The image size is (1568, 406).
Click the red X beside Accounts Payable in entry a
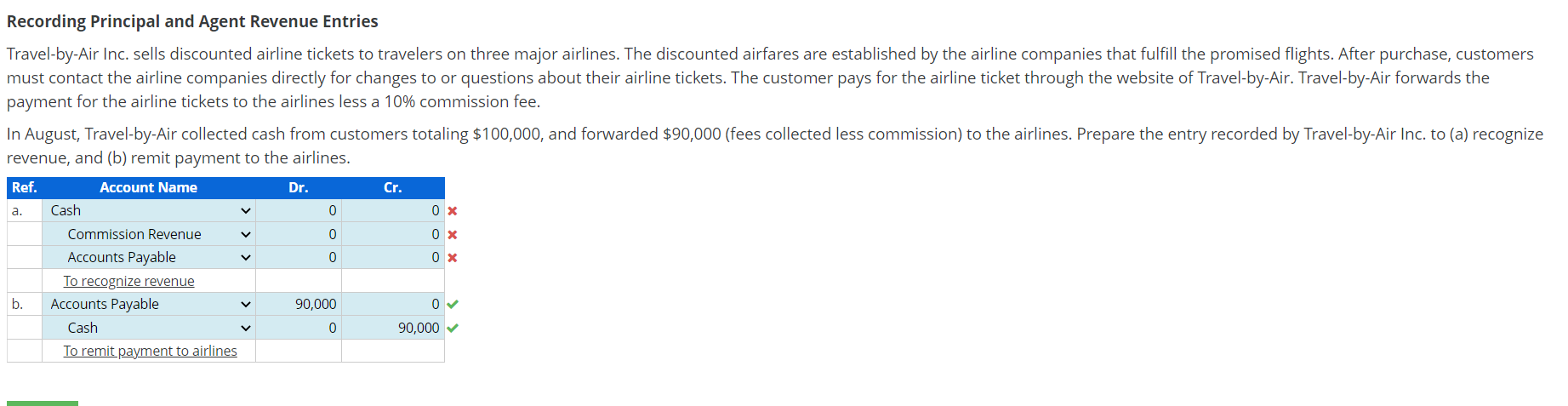[453, 258]
